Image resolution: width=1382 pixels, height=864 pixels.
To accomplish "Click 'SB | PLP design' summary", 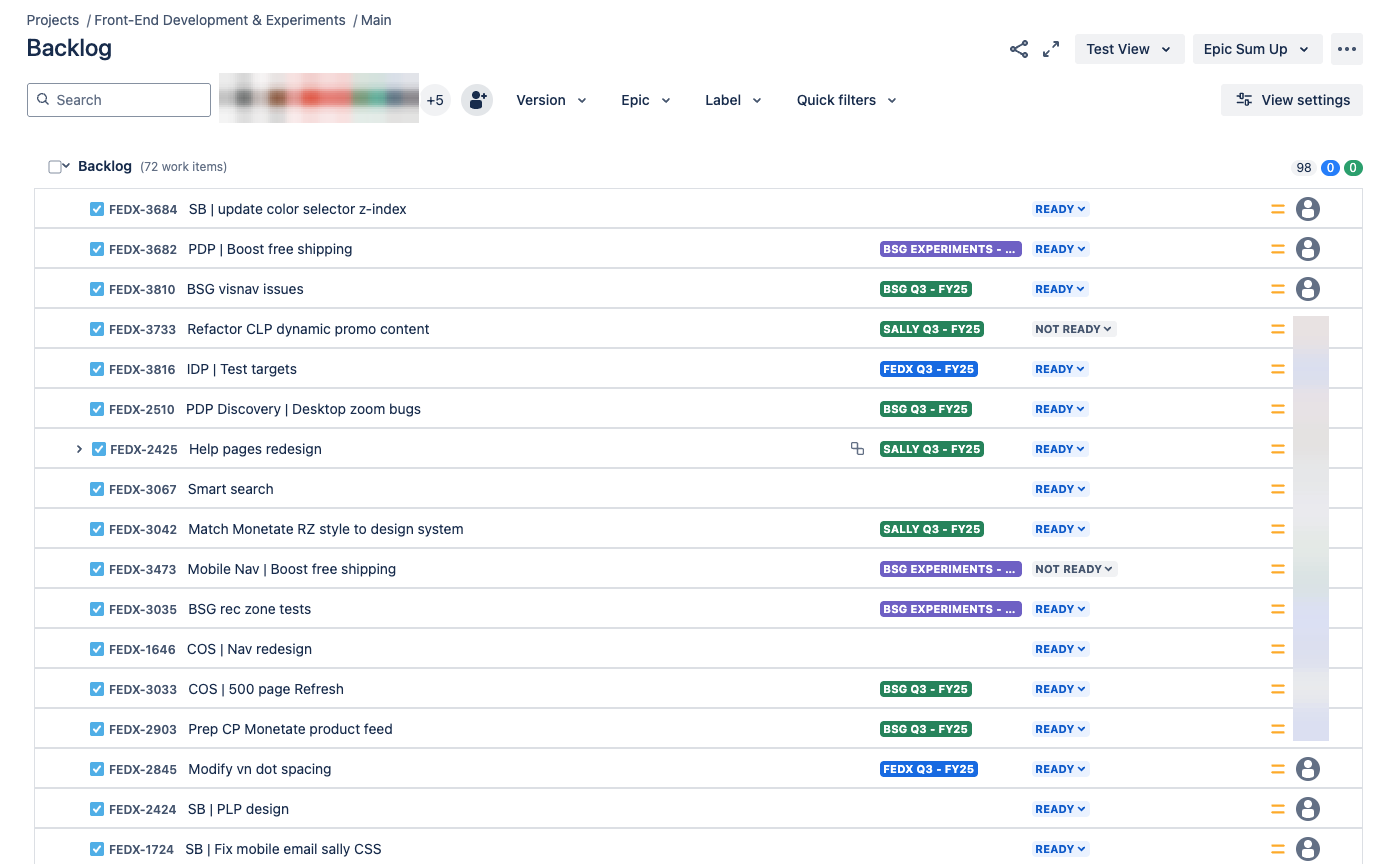I will tap(239, 809).
